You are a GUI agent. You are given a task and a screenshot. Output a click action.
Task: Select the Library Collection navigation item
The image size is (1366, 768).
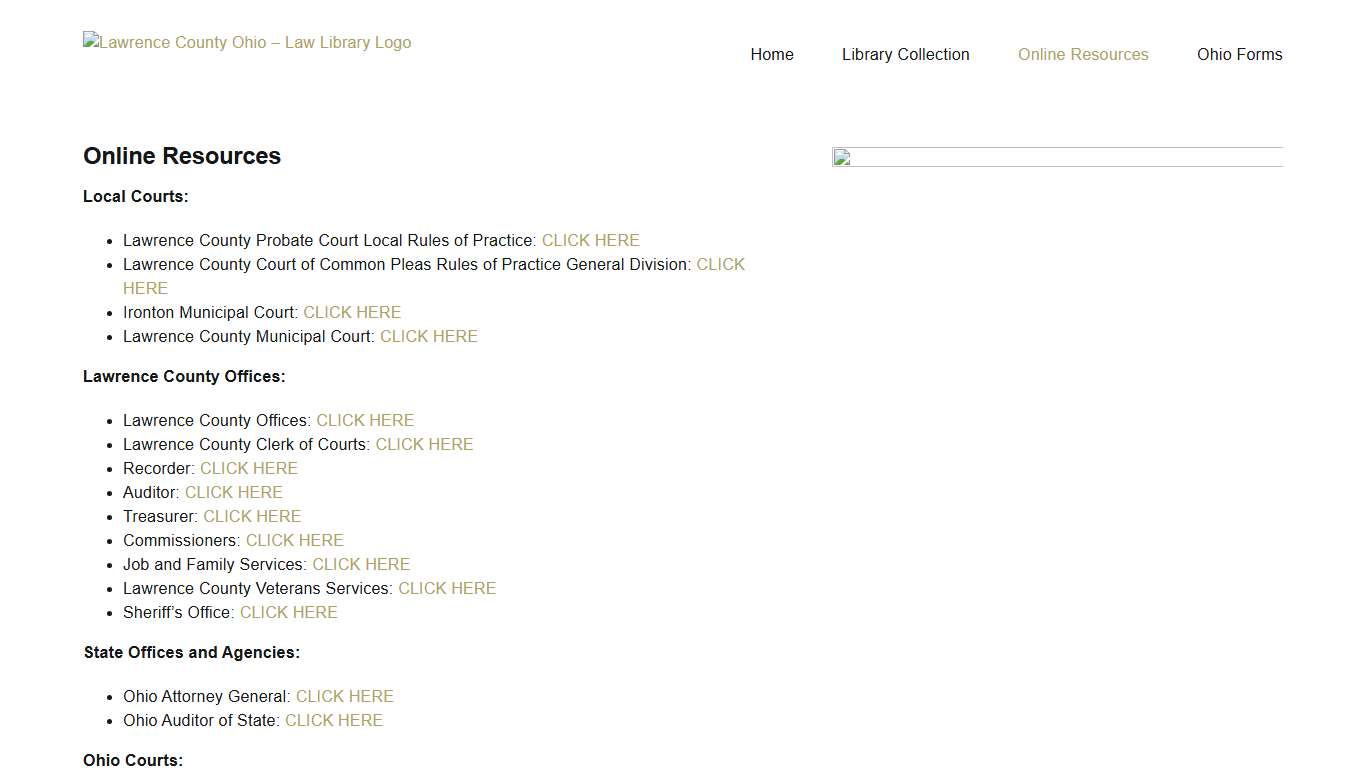[905, 54]
